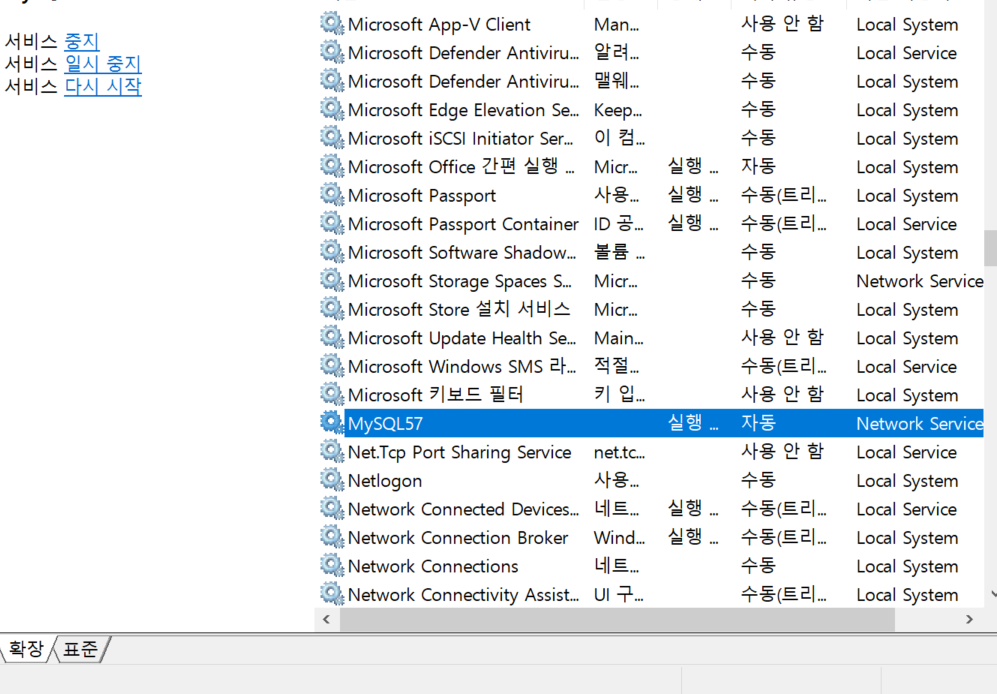Pause the service via 일시 중지 link
Image resolution: width=997 pixels, height=694 pixels.
[102, 64]
